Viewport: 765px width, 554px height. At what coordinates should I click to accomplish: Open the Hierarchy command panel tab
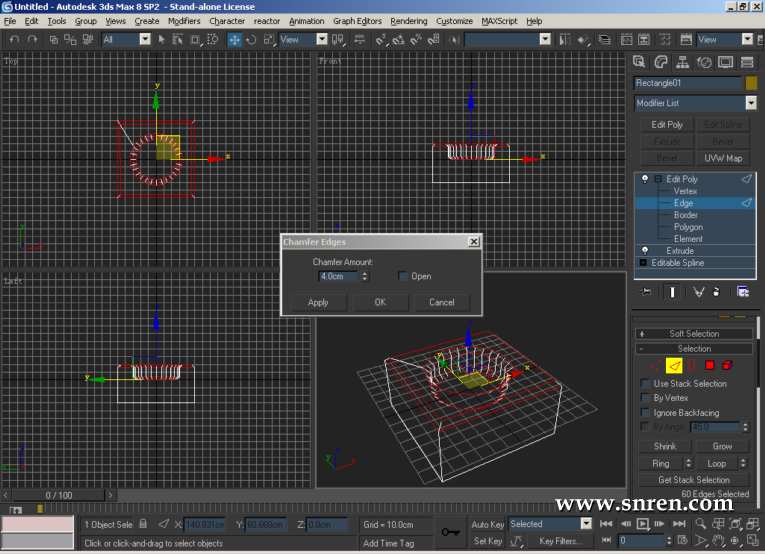click(x=682, y=62)
